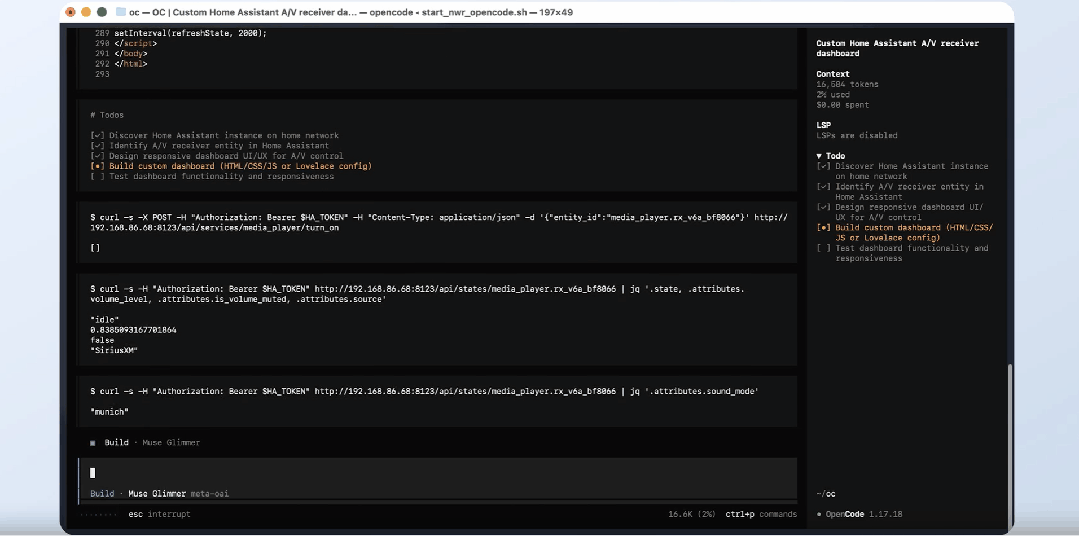The height and width of the screenshot is (536, 1079).
Task: Toggle sidebar todo Discover Home Assistant instance checkbox
Action: (x=824, y=167)
